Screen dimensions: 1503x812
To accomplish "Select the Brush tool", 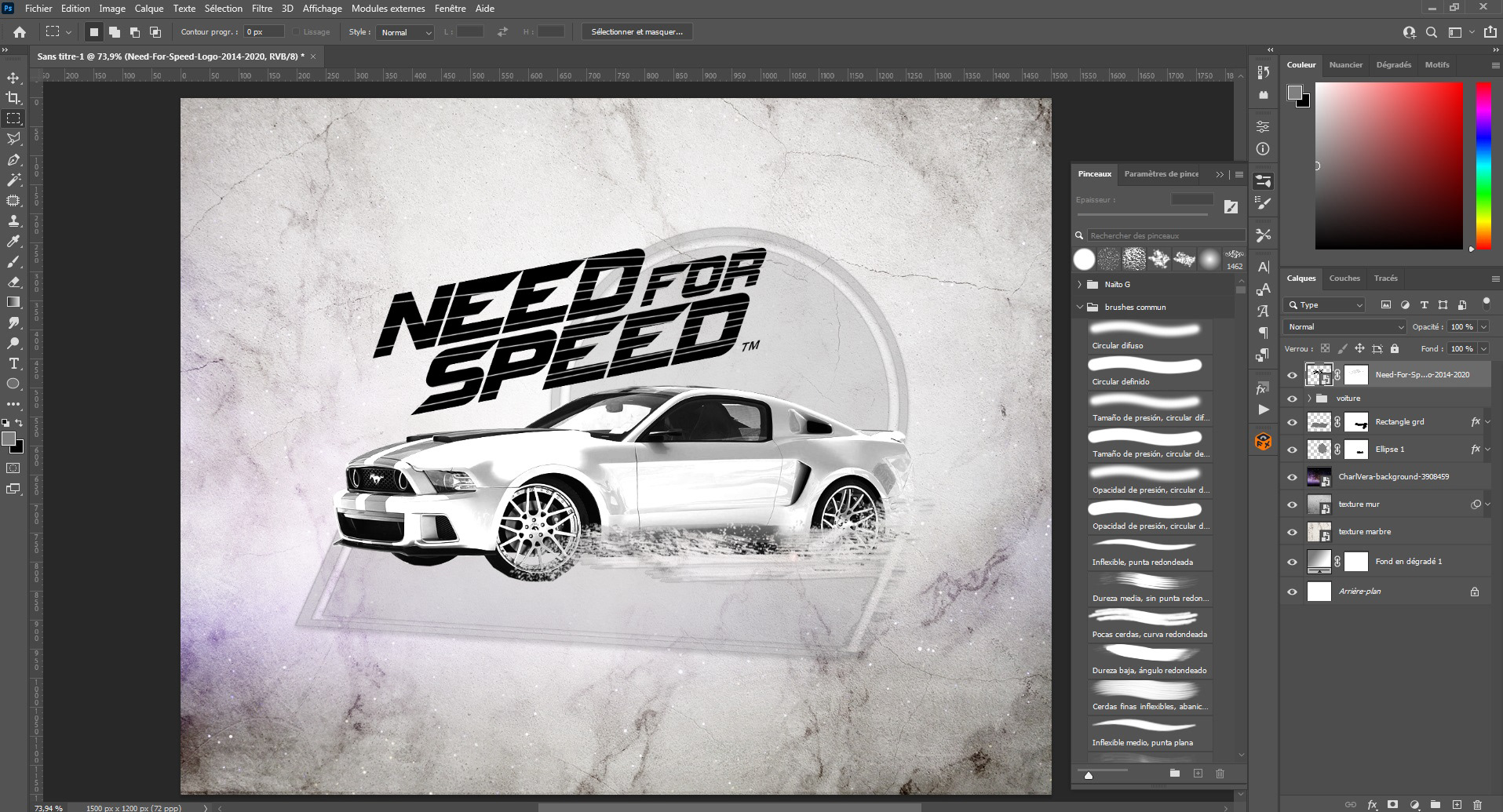I will coord(13,262).
